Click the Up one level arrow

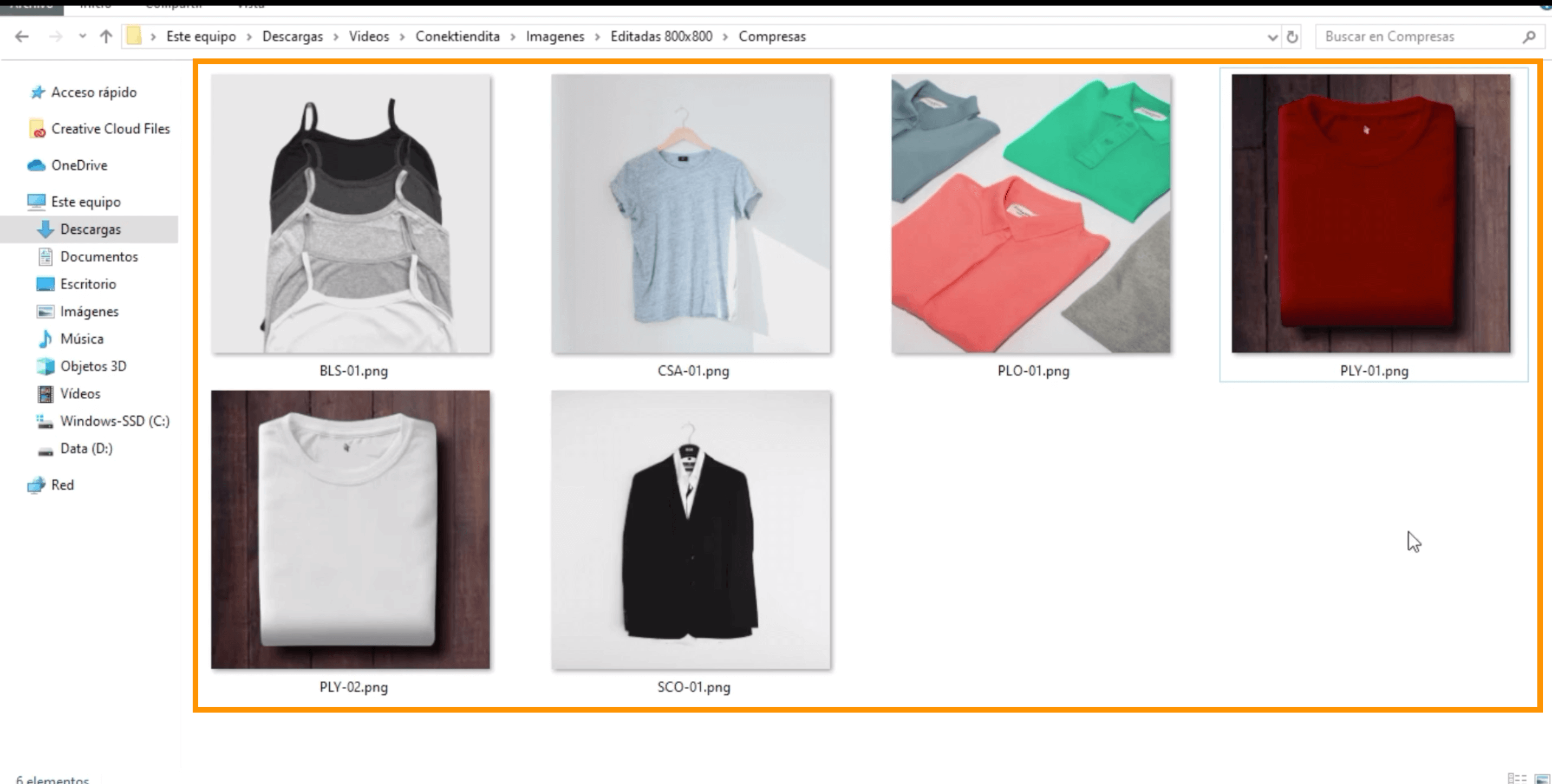tap(106, 37)
